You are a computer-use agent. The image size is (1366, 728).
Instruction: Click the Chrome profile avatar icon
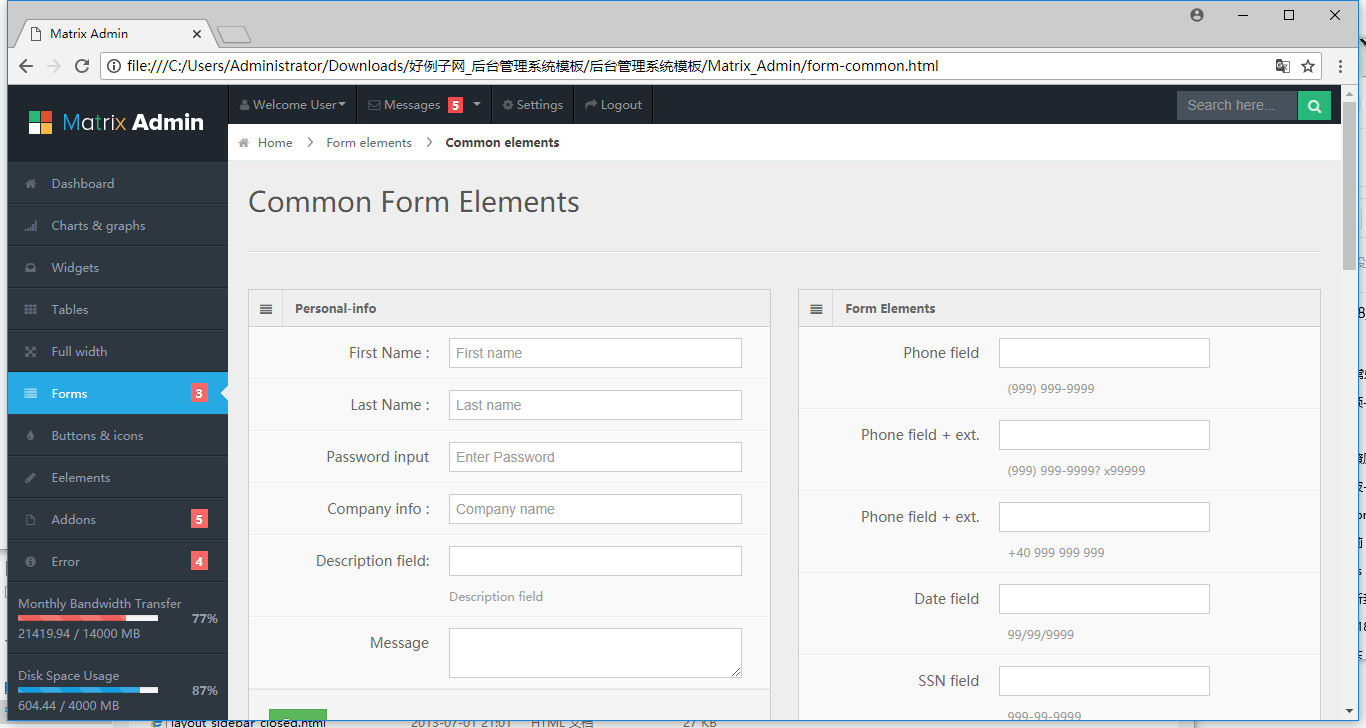(x=1197, y=15)
